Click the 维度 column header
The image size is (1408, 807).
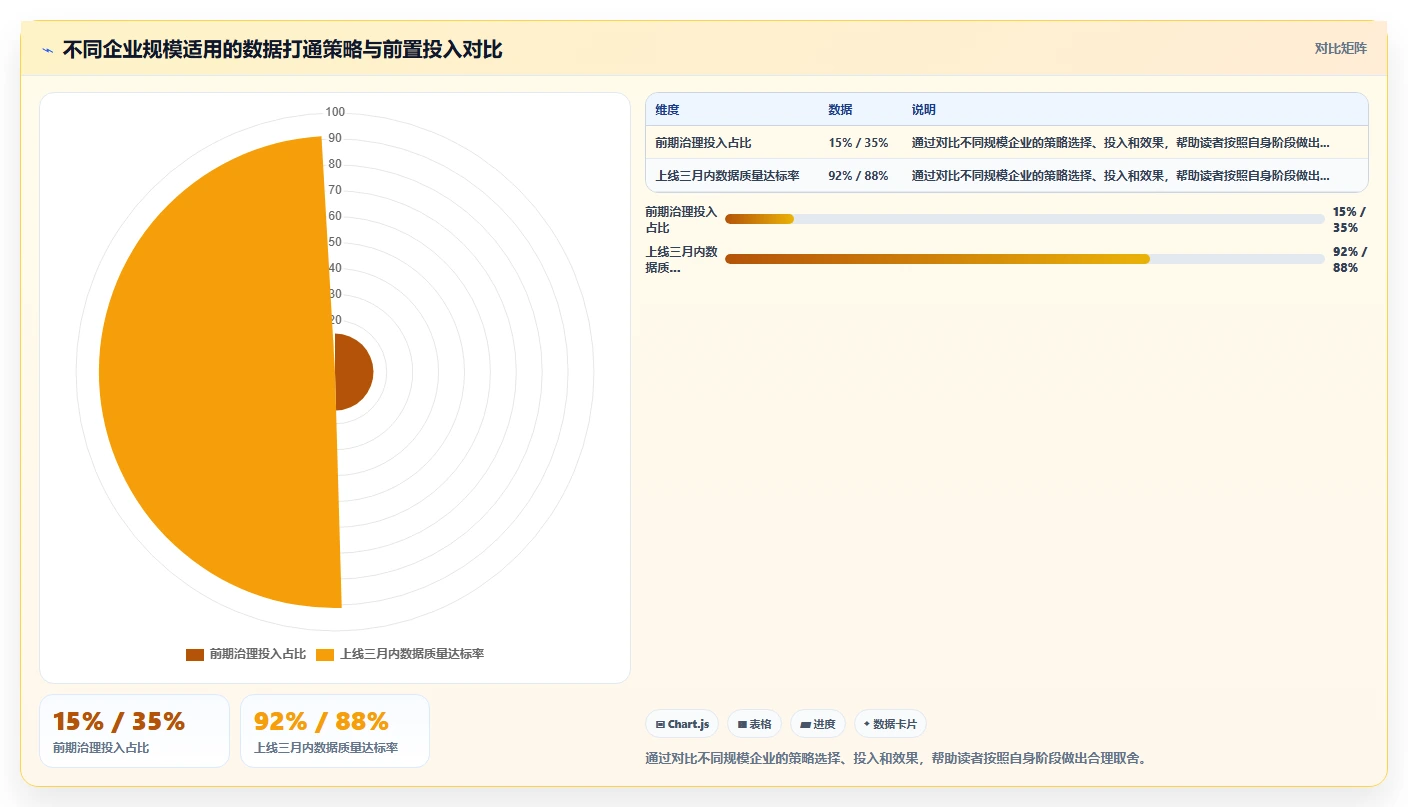[667, 110]
